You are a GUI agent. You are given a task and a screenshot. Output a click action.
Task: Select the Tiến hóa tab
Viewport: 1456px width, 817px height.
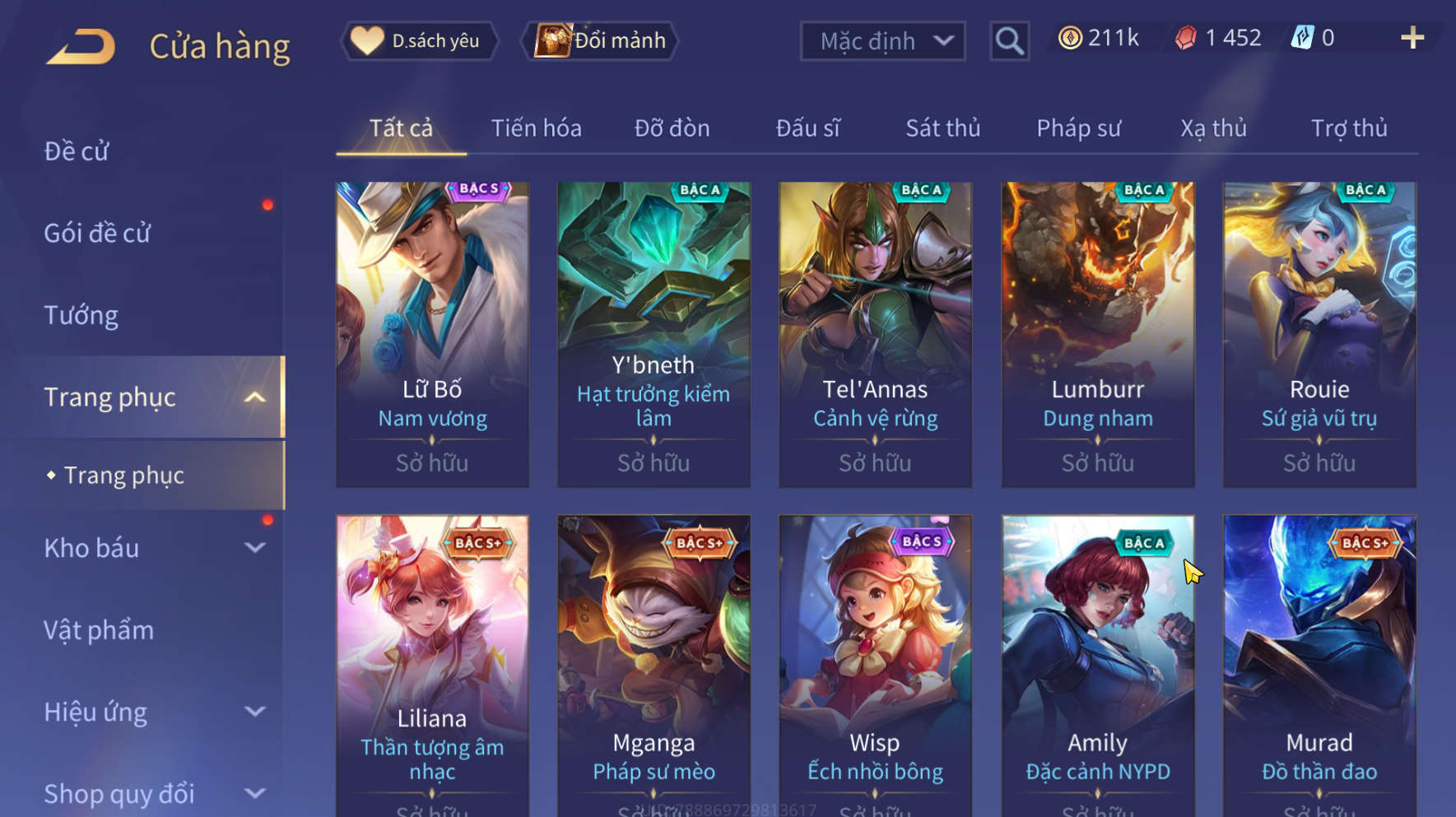point(537,128)
